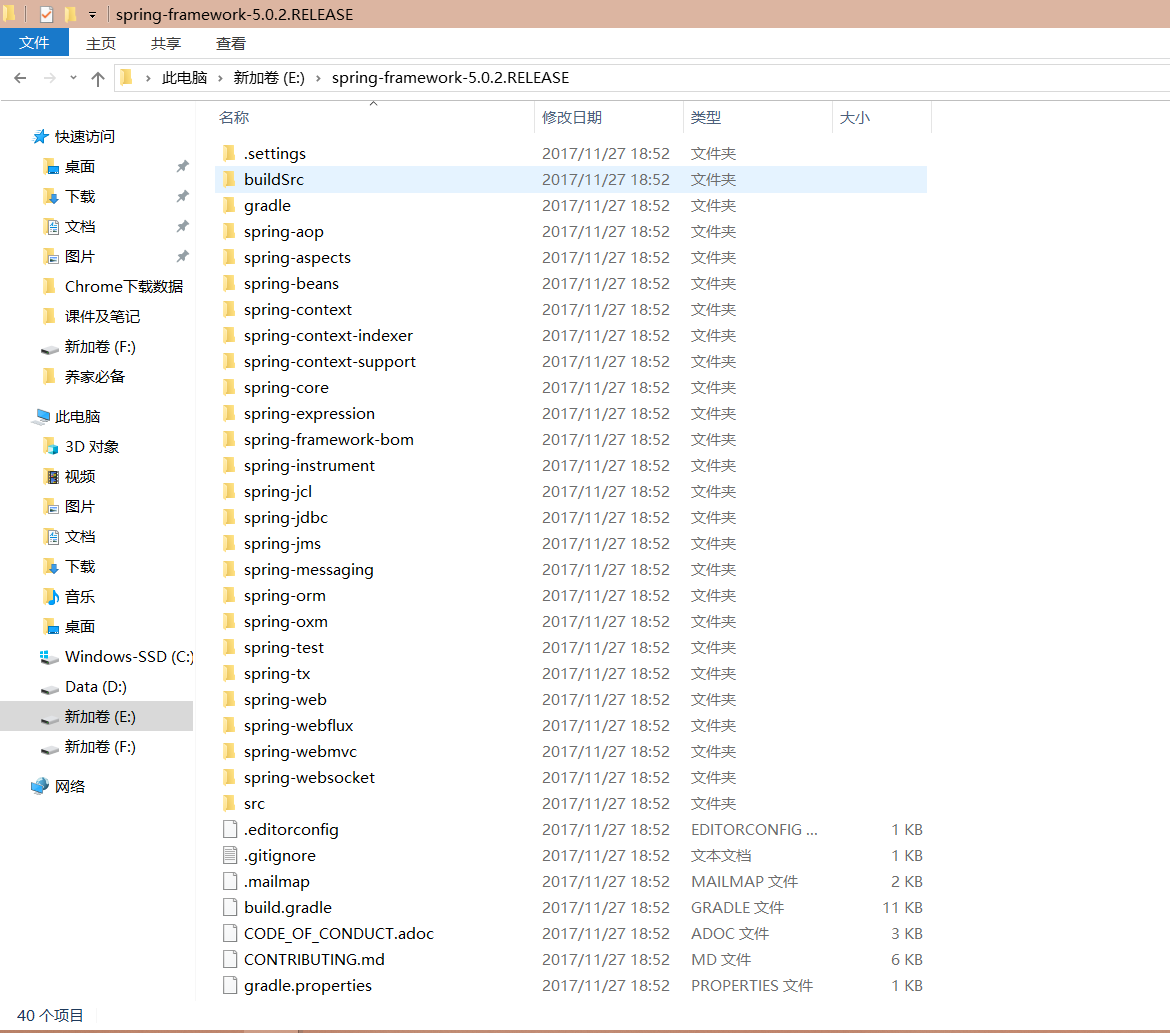Click the 40 个项目 status bar text

(51, 1016)
